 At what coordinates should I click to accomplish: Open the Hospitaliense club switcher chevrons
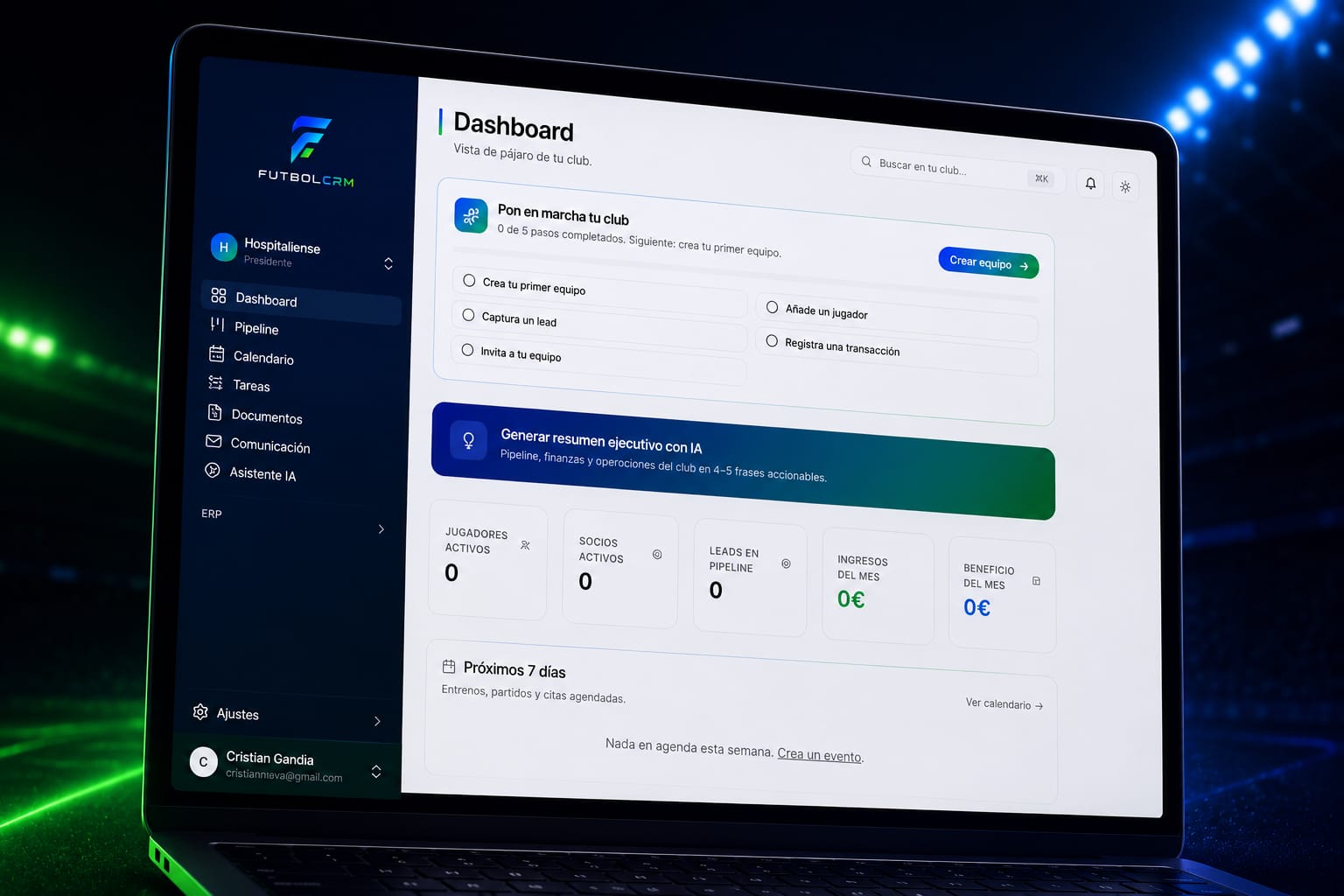click(388, 263)
